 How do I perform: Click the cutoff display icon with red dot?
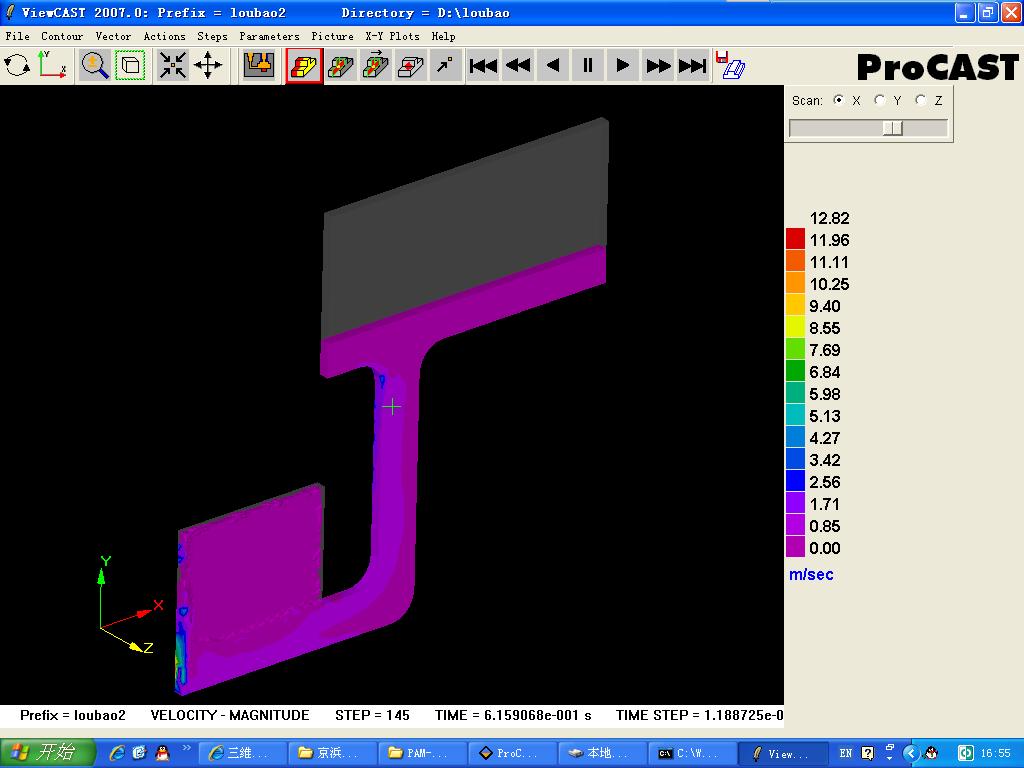(411, 65)
